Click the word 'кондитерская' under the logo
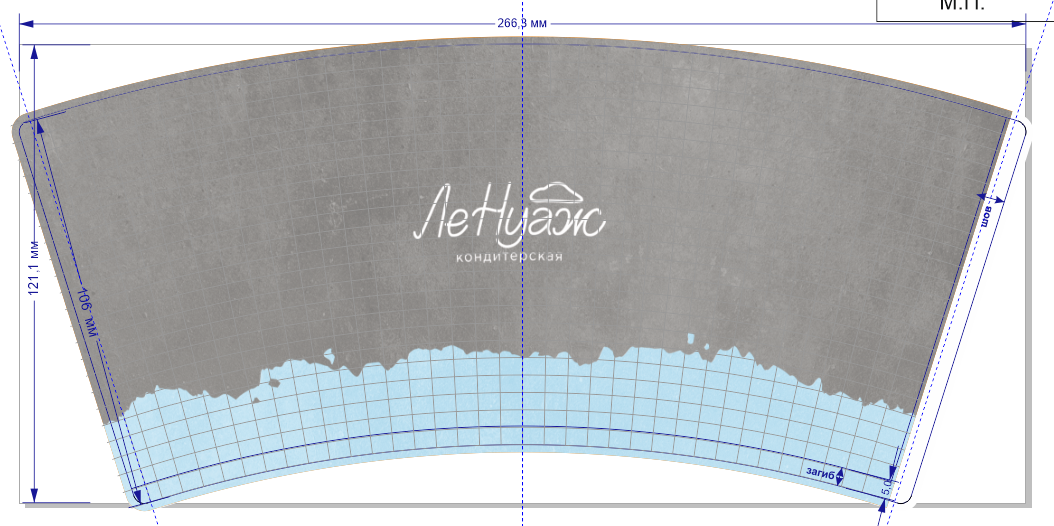Viewport: 1054px width, 526px height. (509, 257)
